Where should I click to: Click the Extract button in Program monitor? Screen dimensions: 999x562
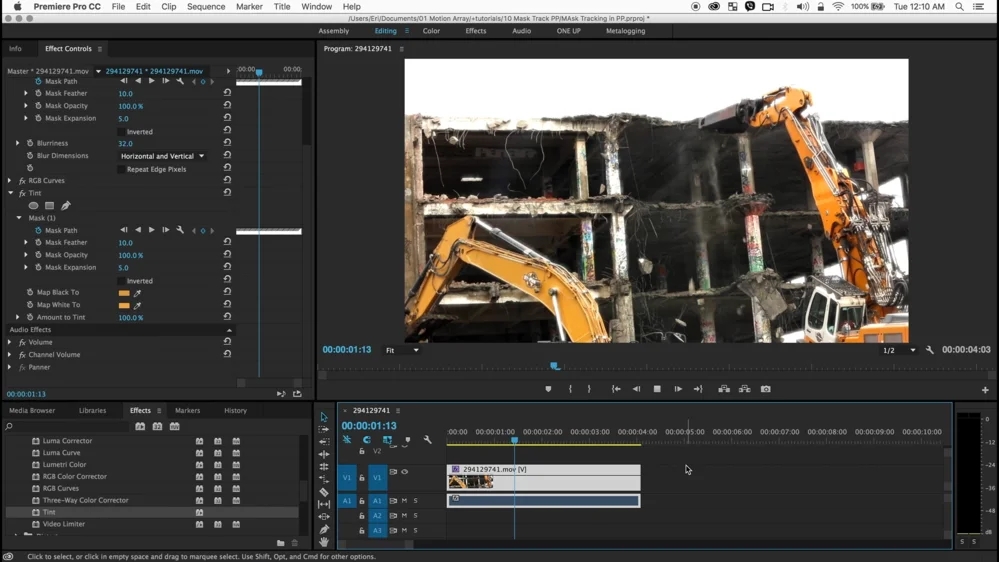click(x=744, y=389)
